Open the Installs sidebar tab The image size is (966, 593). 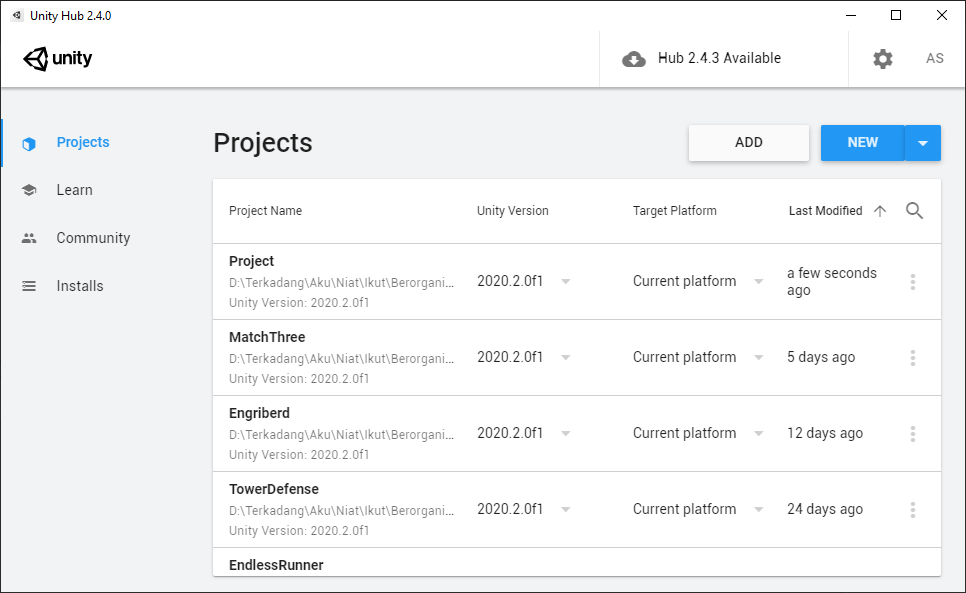(x=80, y=286)
